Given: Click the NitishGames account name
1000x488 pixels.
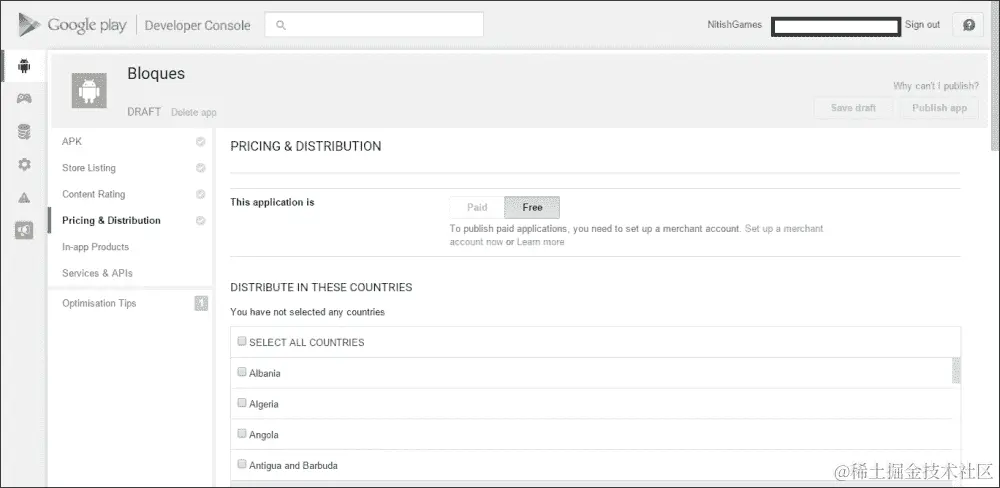Looking at the screenshot, I should point(734,25).
